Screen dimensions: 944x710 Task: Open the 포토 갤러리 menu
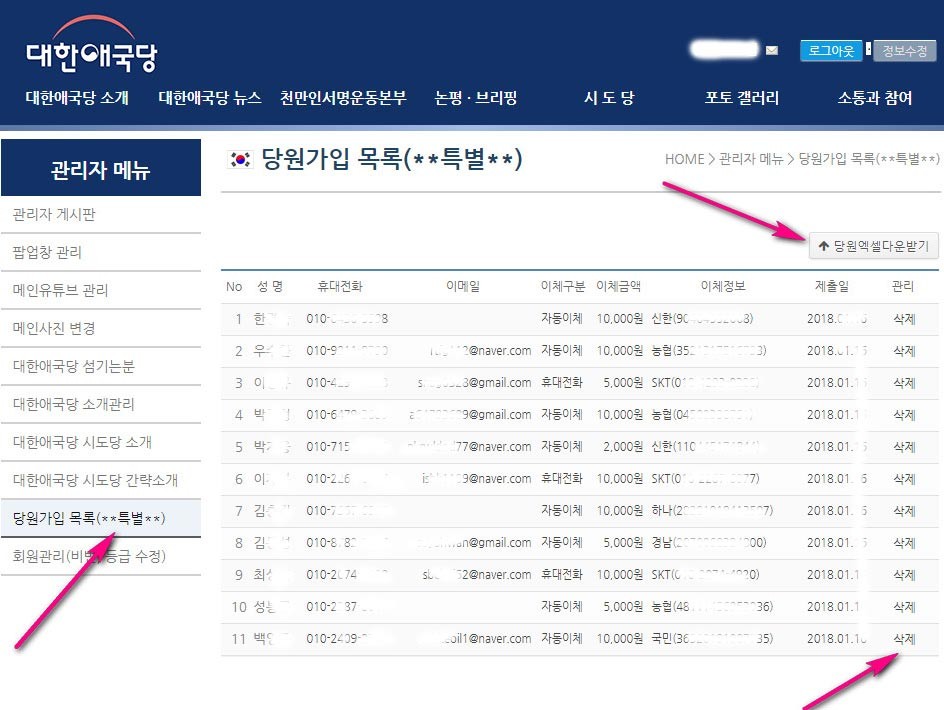pos(741,98)
